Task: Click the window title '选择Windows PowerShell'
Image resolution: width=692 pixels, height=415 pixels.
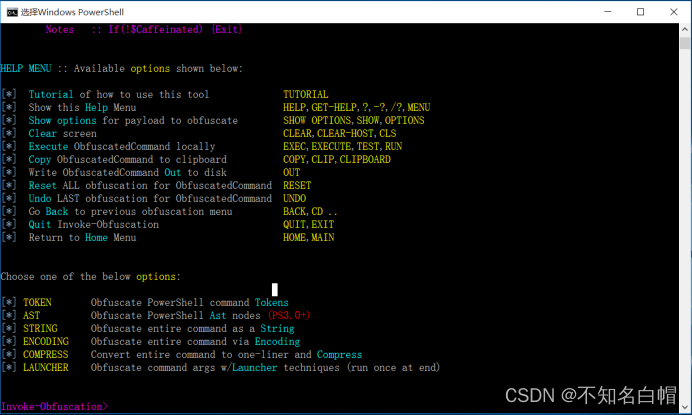Action: click(x=72, y=12)
